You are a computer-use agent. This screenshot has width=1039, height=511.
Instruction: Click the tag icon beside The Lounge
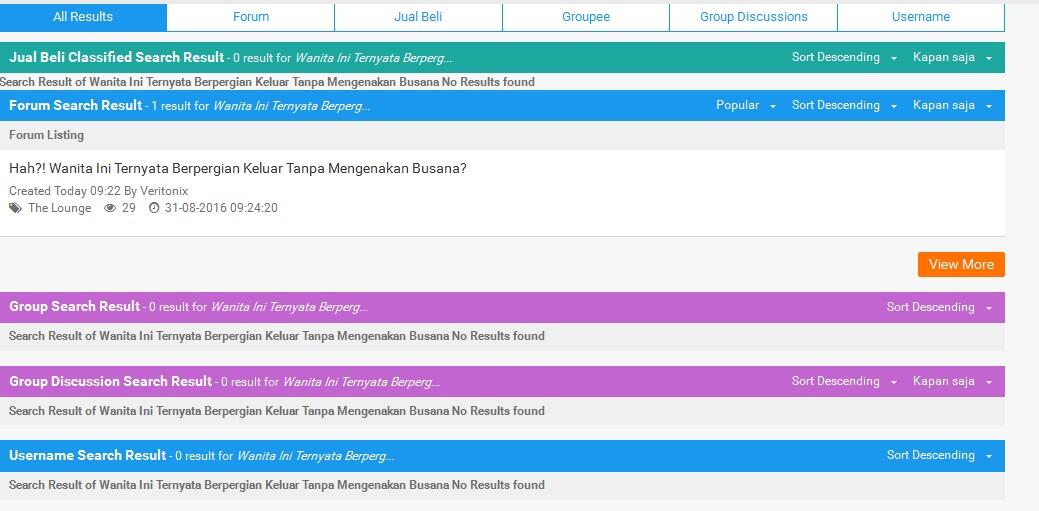click(15, 208)
